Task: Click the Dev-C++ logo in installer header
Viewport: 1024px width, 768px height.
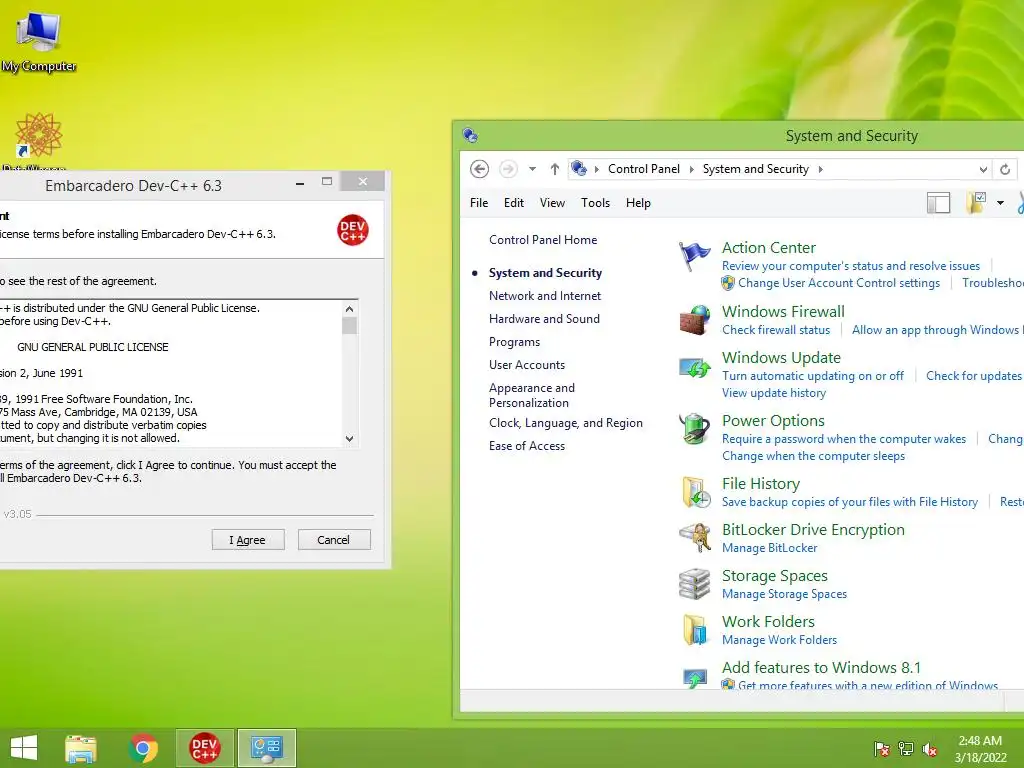Action: point(353,230)
